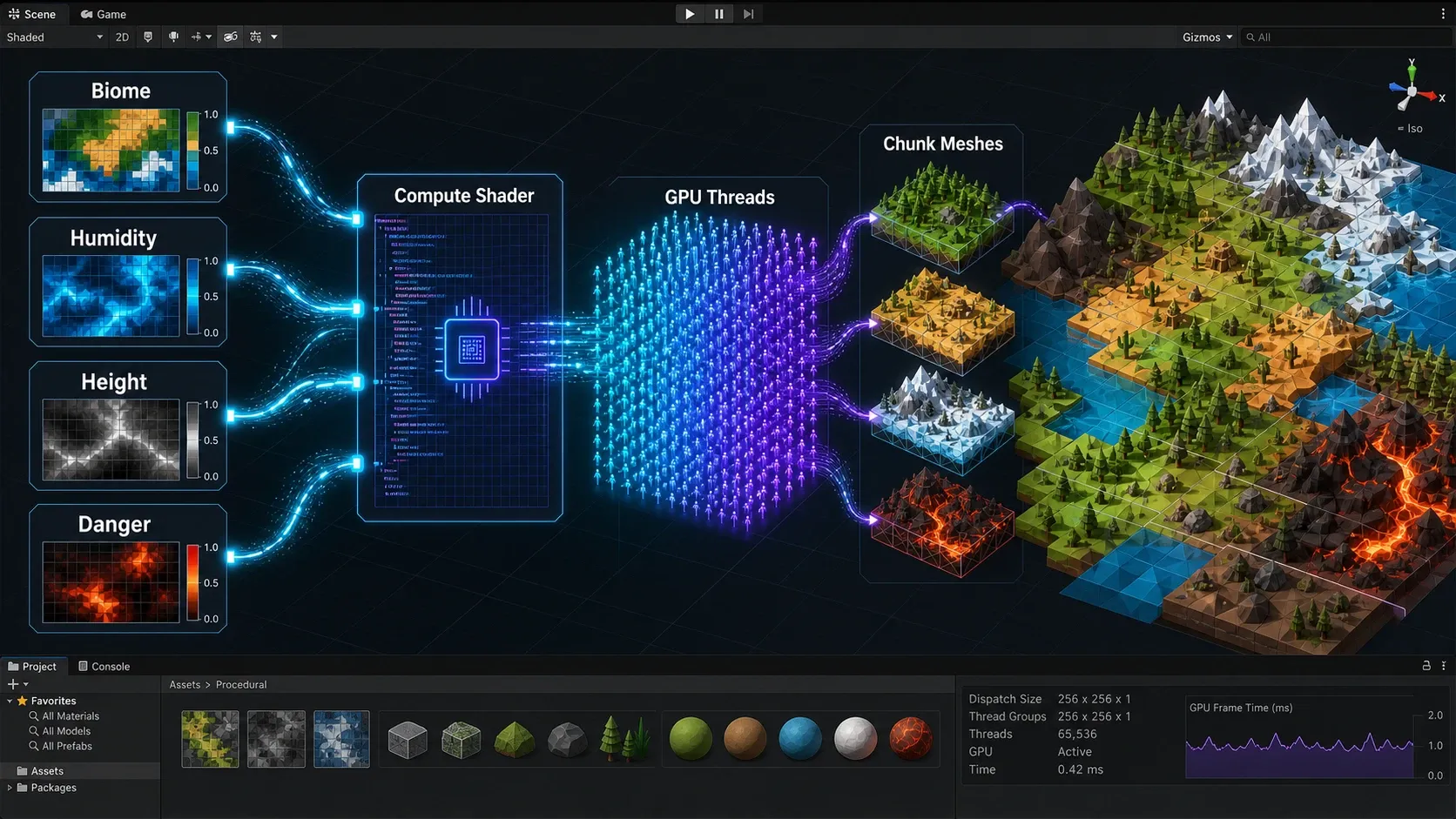1456x819 pixels.
Task: Click the scene search All field
Action: click(1345, 37)
